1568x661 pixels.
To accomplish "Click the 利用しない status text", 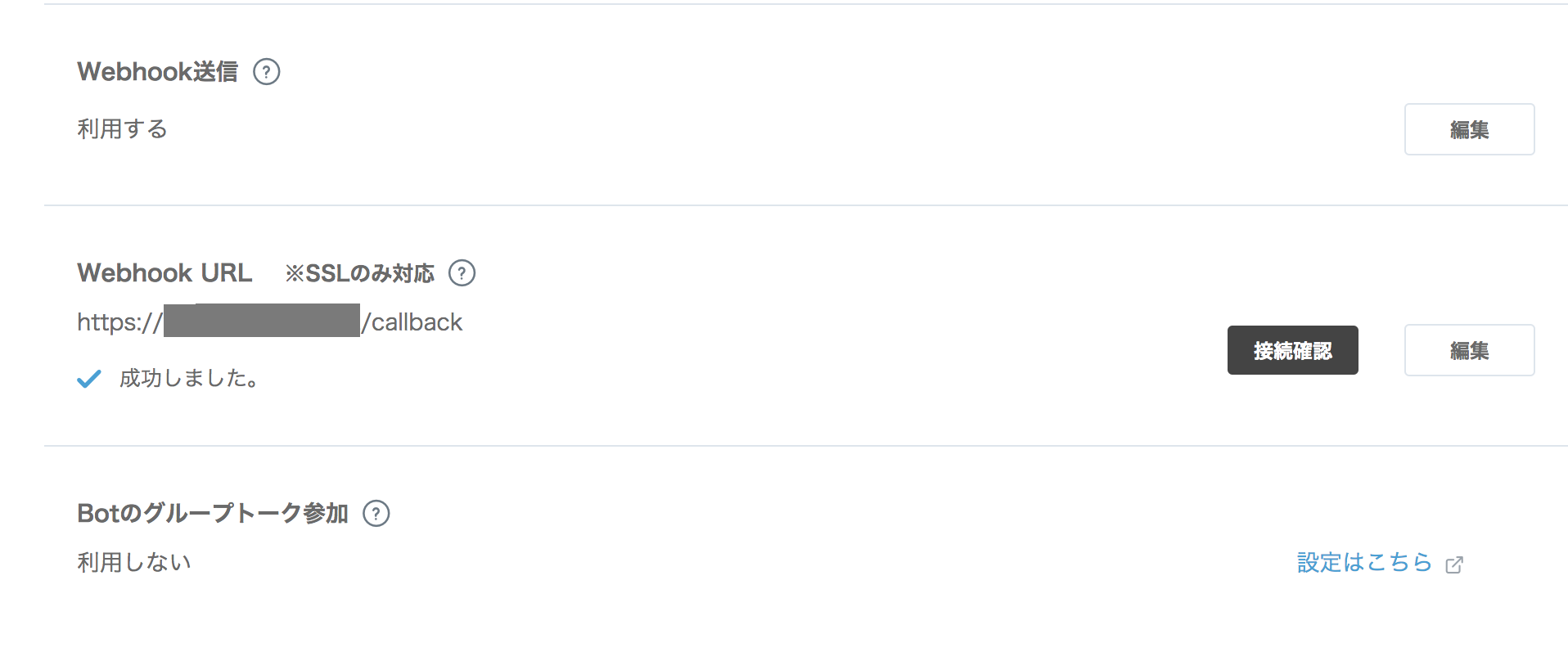I will [134, 563].
